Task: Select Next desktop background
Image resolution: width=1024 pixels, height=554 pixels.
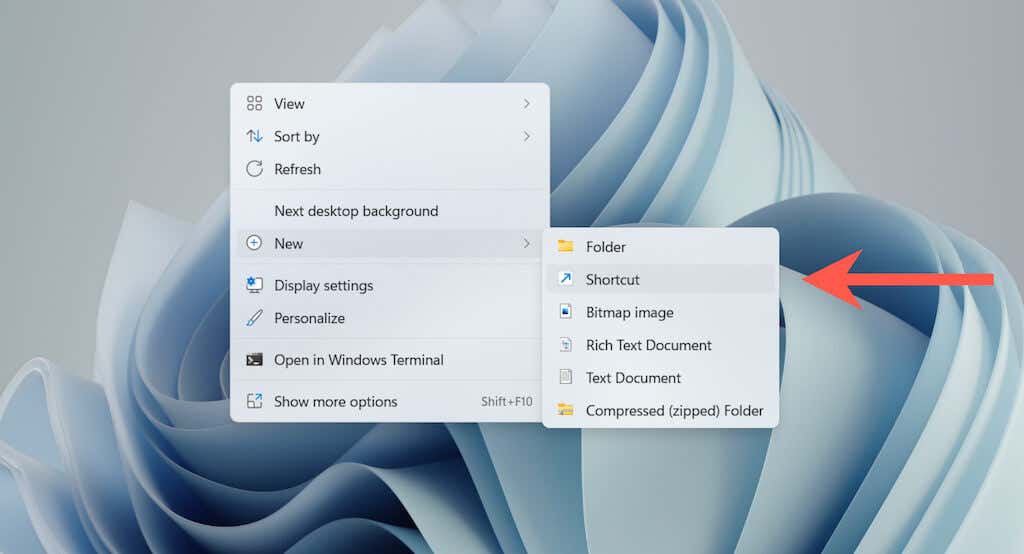Action: (x=389, y=210)
